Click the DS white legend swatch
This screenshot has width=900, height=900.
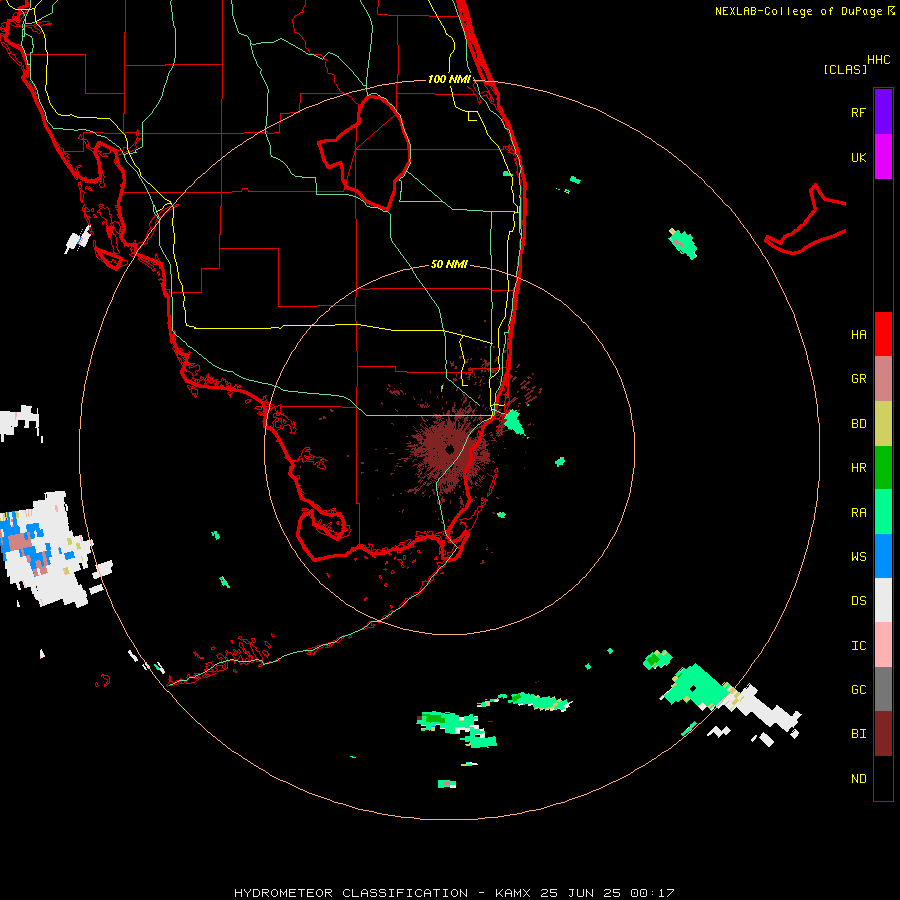pos(883,600)
